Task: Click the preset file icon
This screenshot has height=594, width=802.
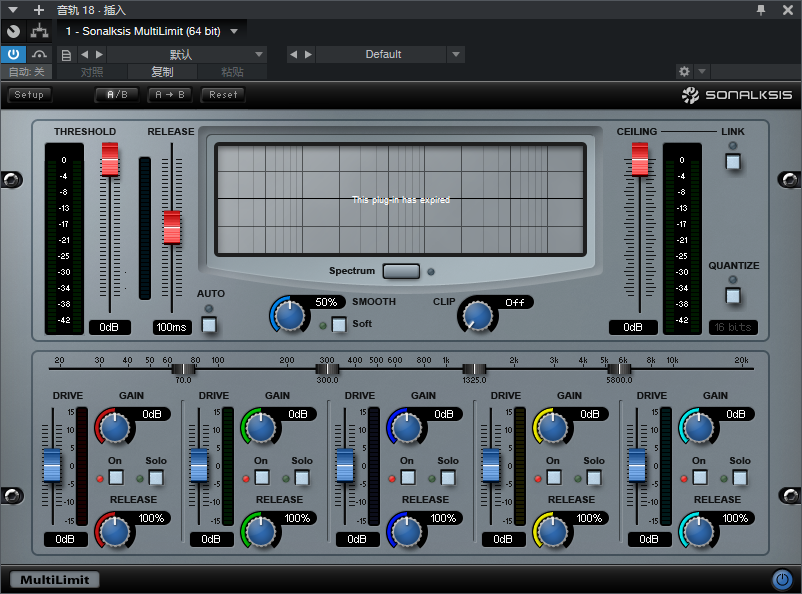Action: coord(67,54)
